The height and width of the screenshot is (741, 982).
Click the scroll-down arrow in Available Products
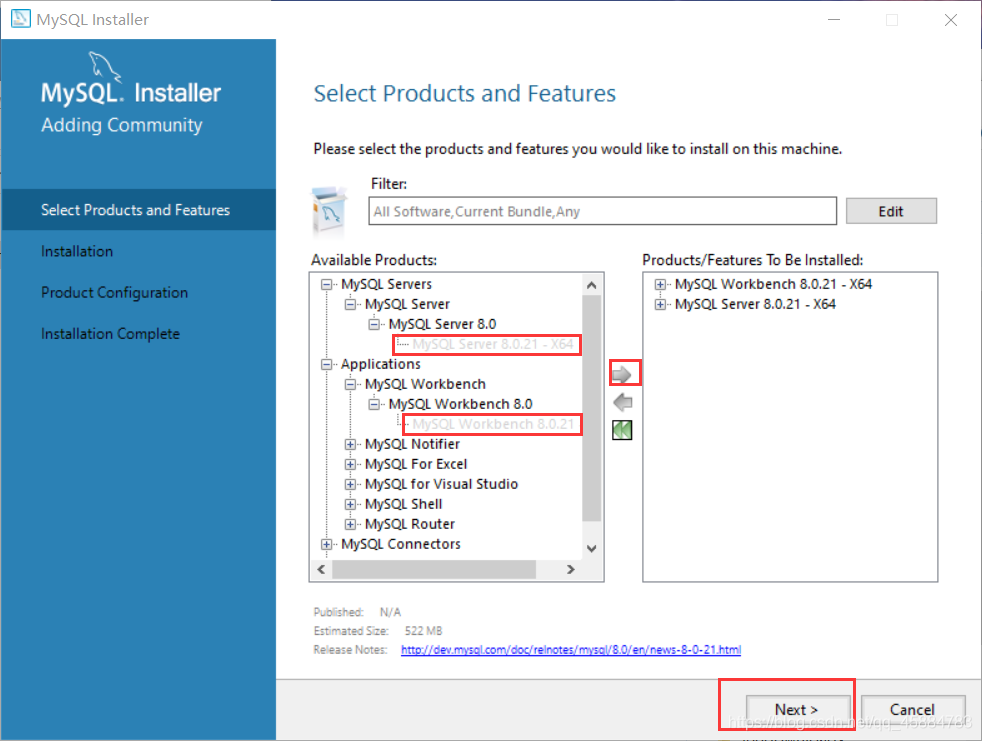coord(591,548)
